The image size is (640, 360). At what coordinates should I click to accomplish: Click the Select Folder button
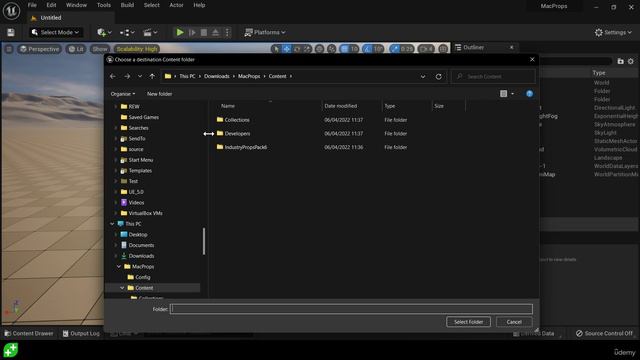pyautogui.click(x=468, y=322)
